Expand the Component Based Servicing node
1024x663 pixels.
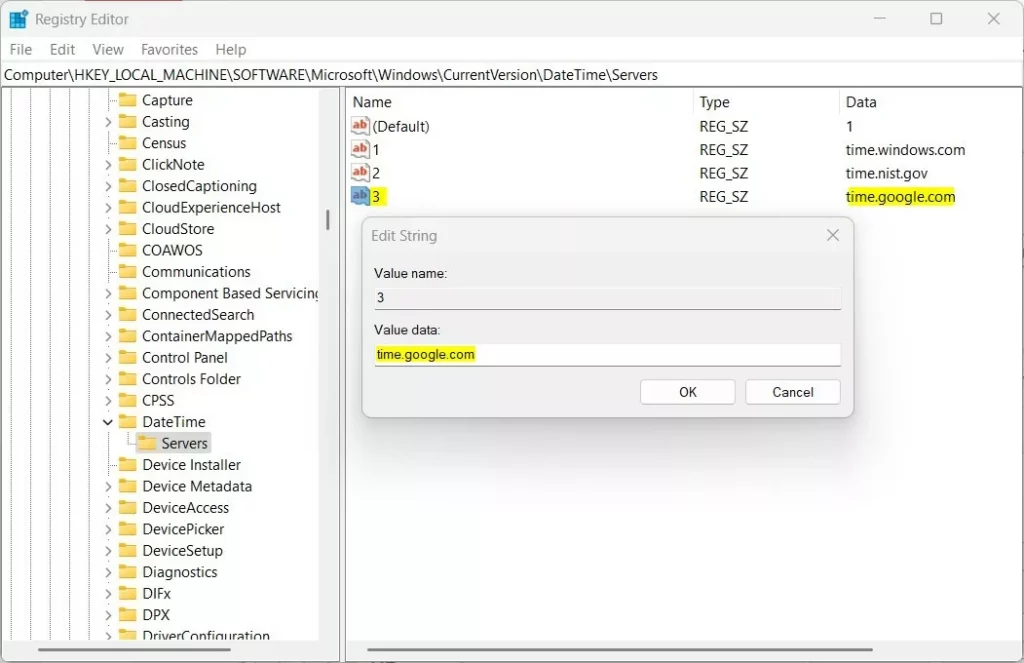(108, 293)
